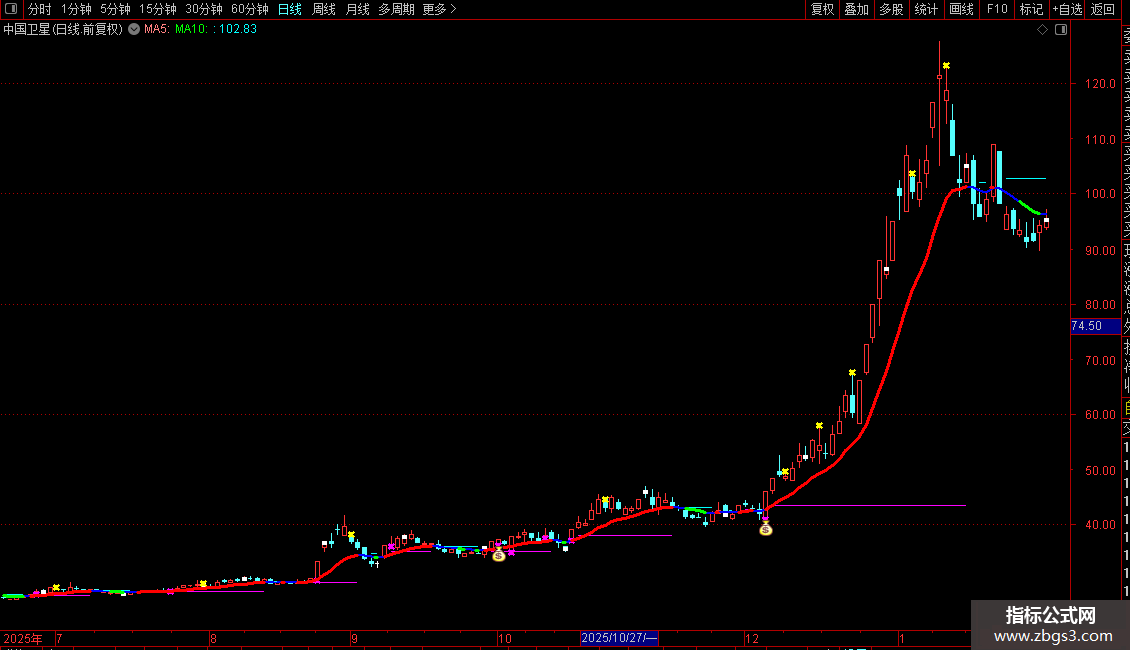Switch to 分时 intraday view
The image size is (1130, 650).
[40, 9]
